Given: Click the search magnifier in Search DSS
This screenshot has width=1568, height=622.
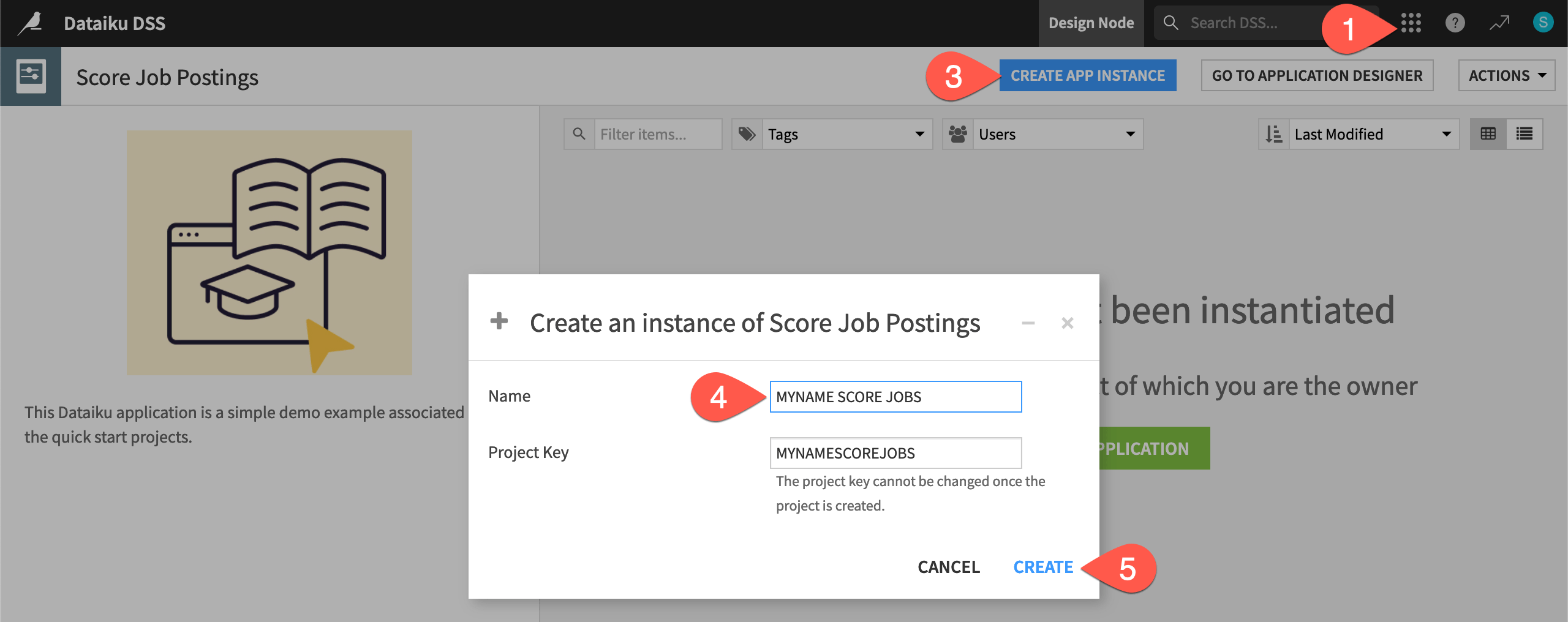Looking at the screenshot, I should [1170, 23].
